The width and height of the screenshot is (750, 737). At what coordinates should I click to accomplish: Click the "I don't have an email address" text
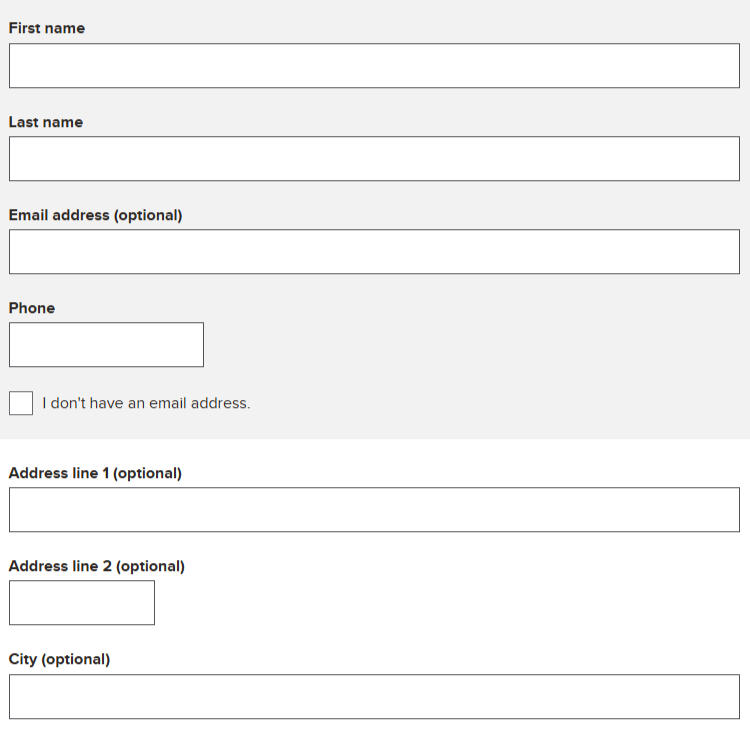146,404
